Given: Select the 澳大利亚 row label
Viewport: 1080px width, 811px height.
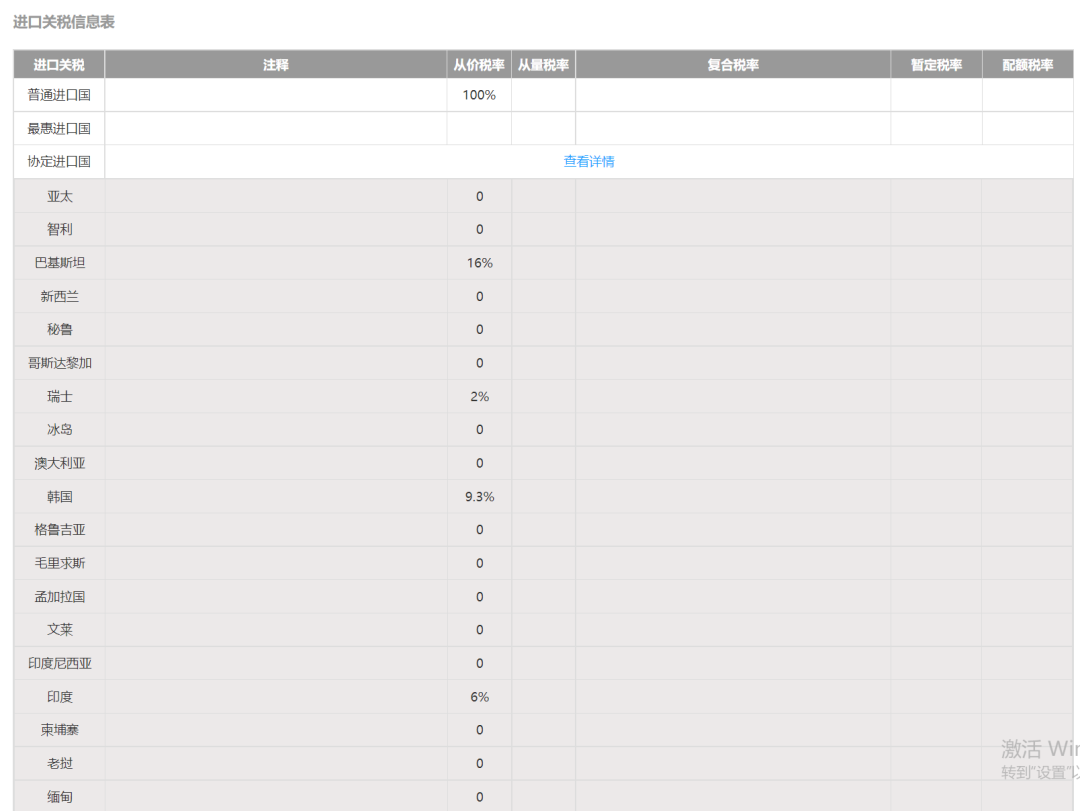Looking at the screenshot, I should 60,463.
